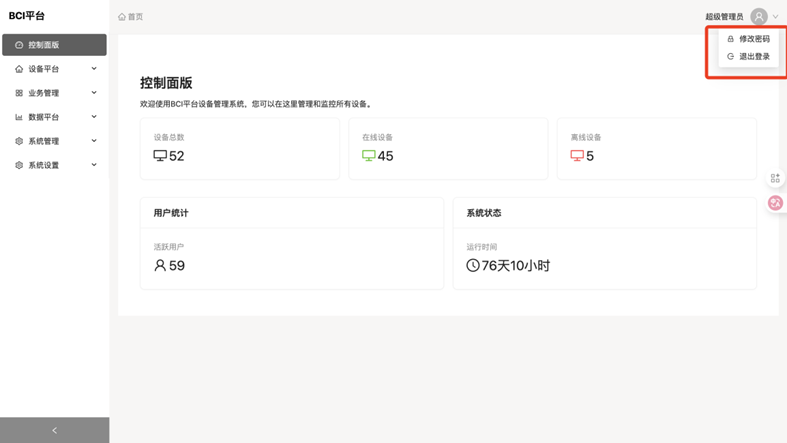Expand the 业务管理 submenu chevron

[94, 93]
